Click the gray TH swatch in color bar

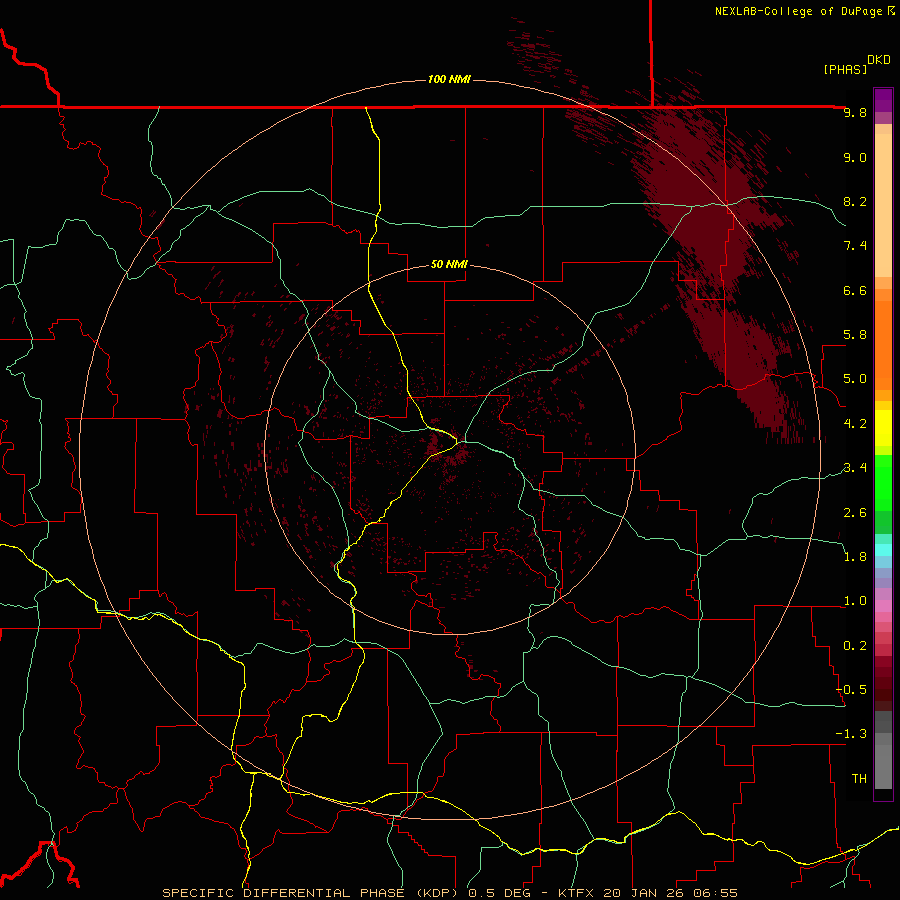point(883,766)
